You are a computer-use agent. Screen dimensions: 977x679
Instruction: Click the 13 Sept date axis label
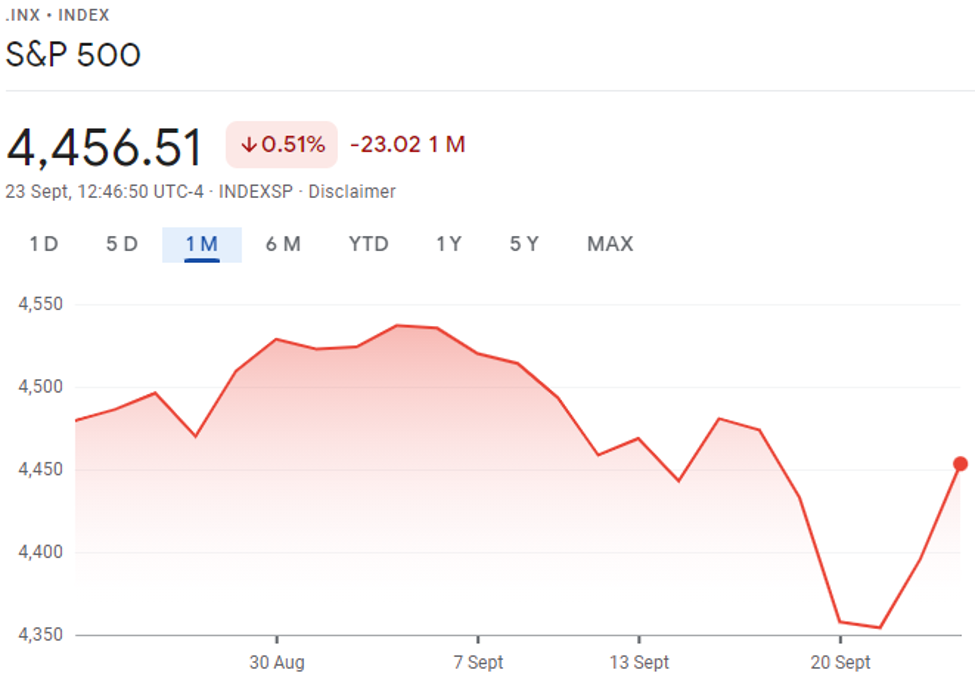pos(639,662)
